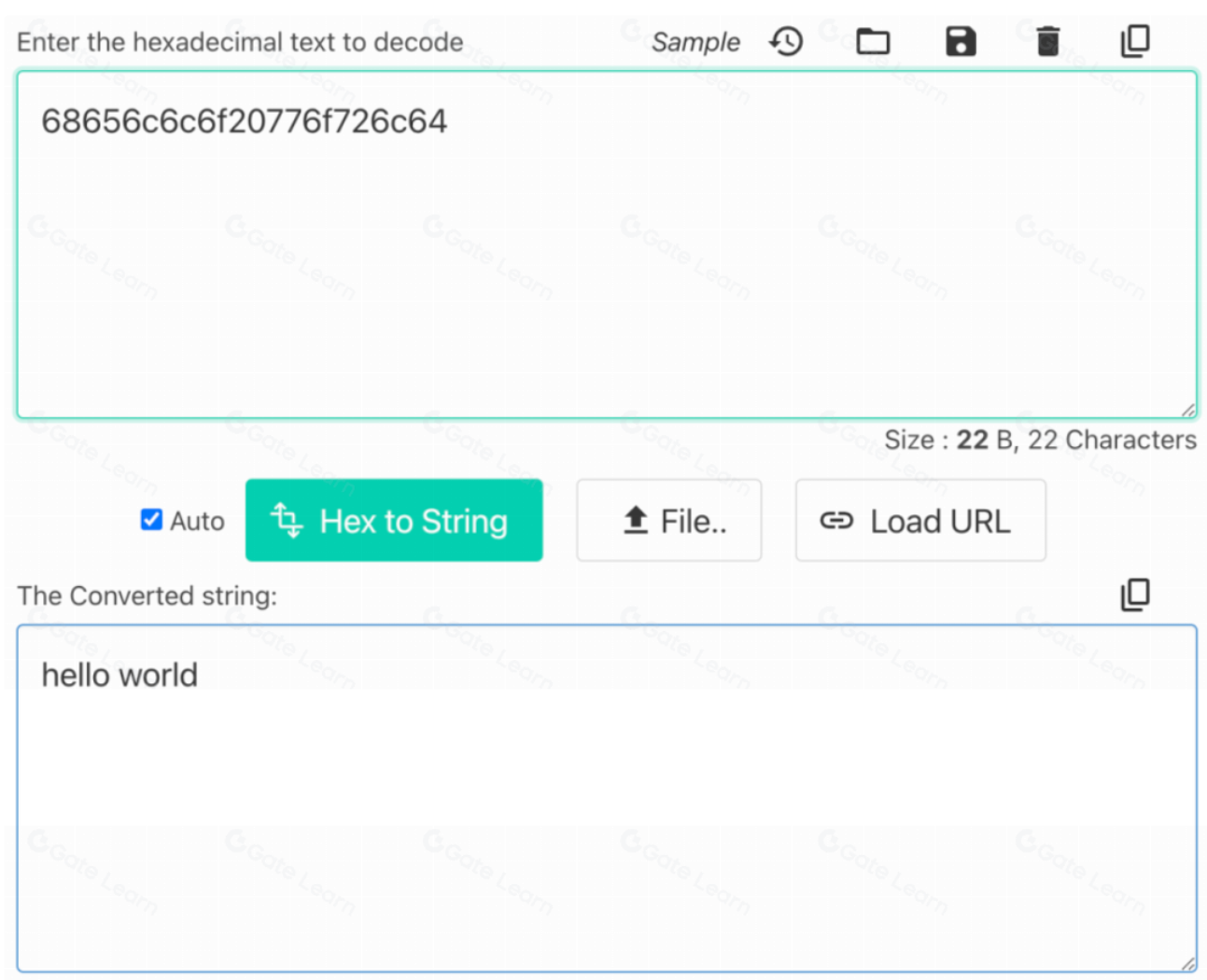Click the Load URL button text
Viewport: 1207px width, 980px height.
pos(939,521)
